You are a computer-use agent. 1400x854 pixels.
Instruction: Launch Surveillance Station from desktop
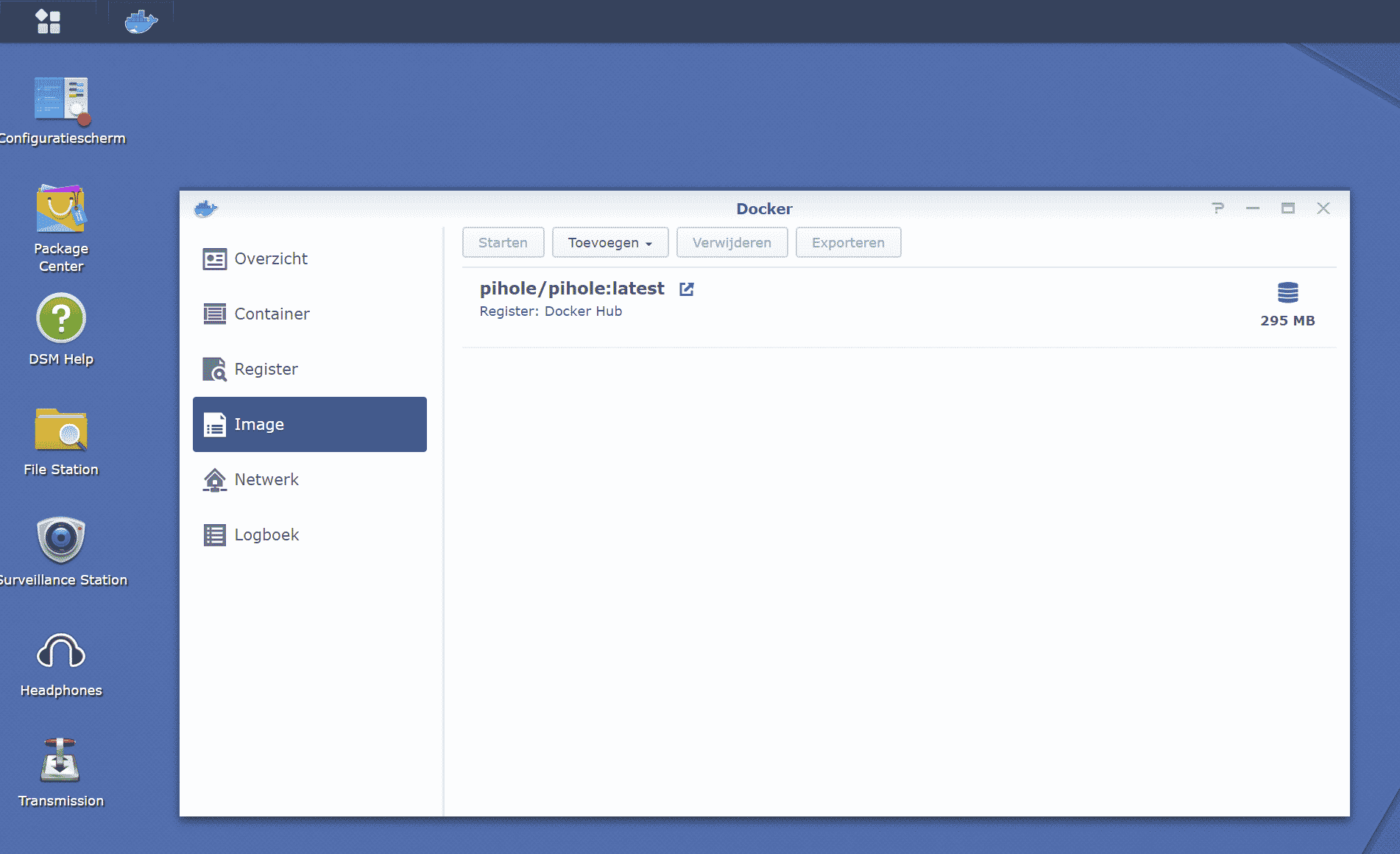pyautogui.click(x=61, y=540)
